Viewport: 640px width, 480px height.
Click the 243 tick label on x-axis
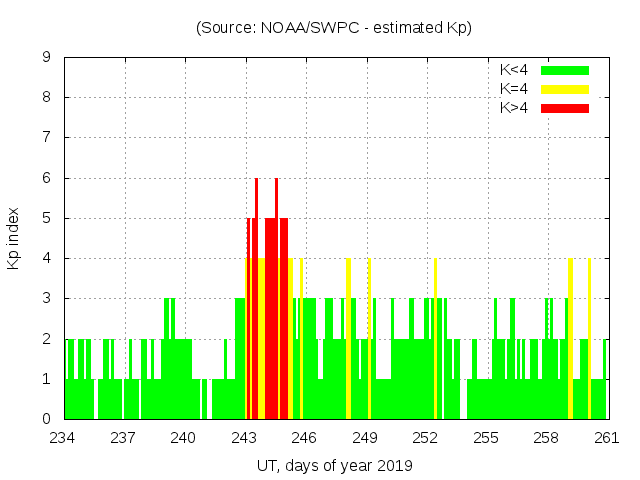click(x=244, y=438)
